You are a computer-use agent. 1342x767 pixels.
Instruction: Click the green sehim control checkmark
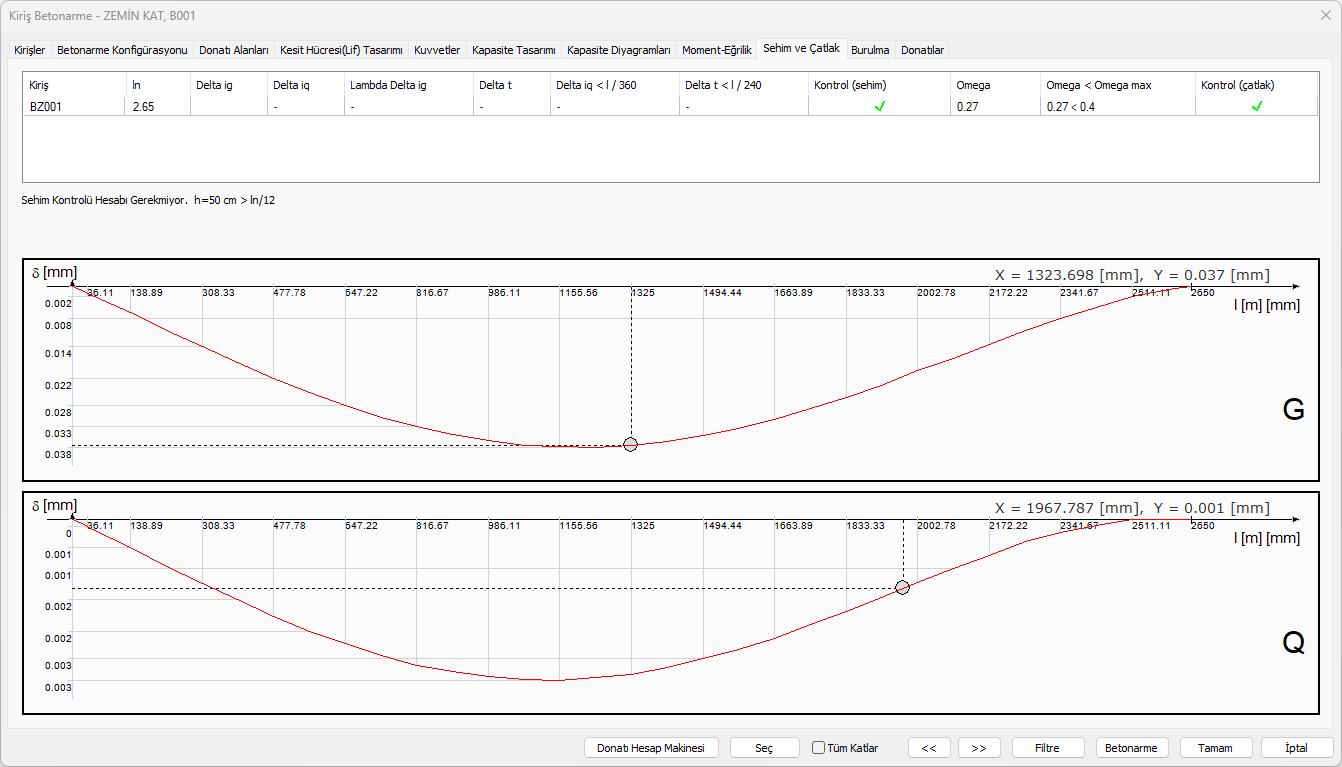click(x=880, y=106)
